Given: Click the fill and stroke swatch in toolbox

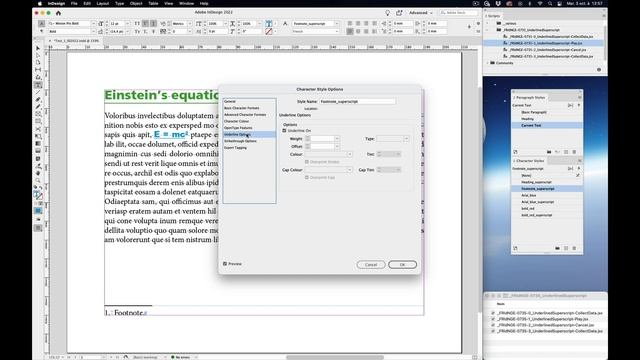Looking at the screenshot, I should coord(38,195).
